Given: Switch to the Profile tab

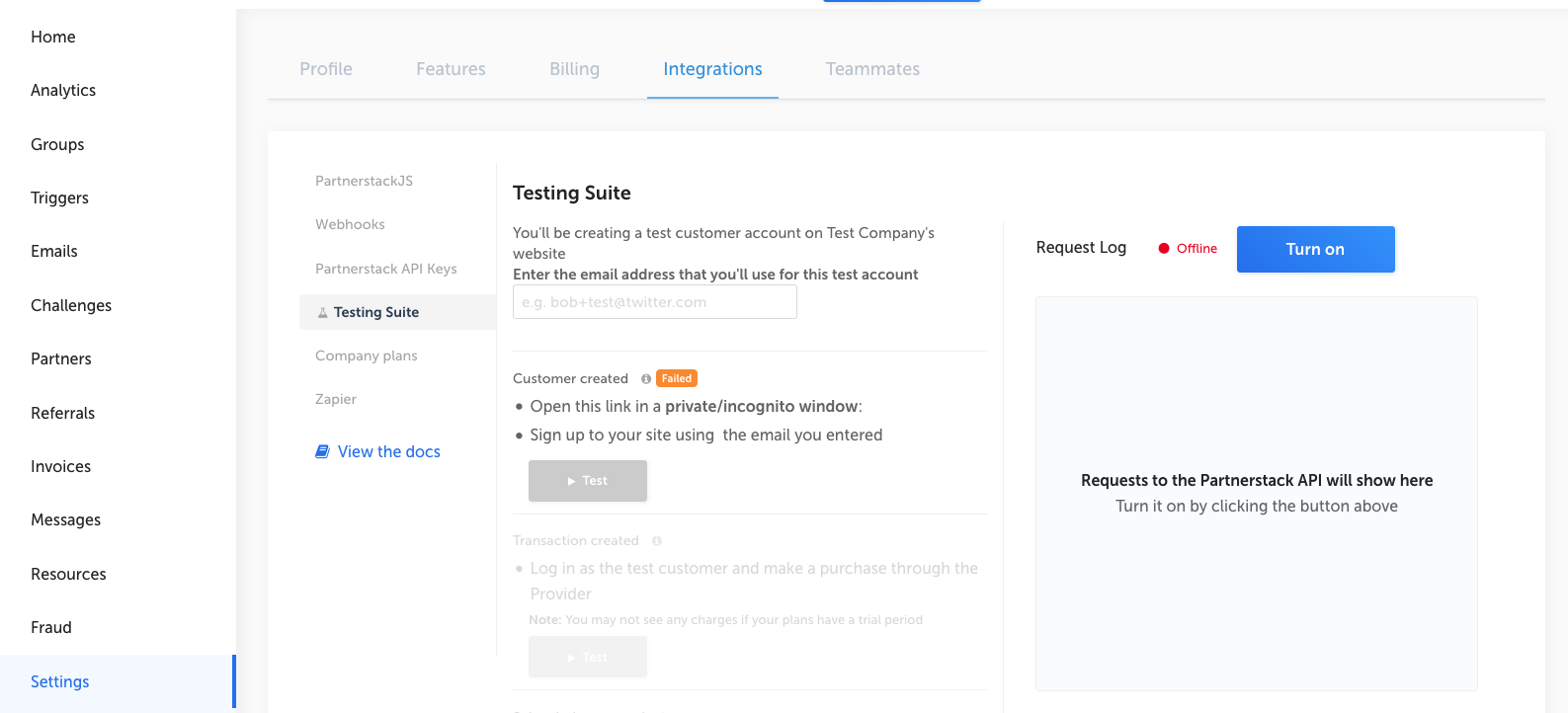Looking at the screenshot, I should (x=326, y=69).
